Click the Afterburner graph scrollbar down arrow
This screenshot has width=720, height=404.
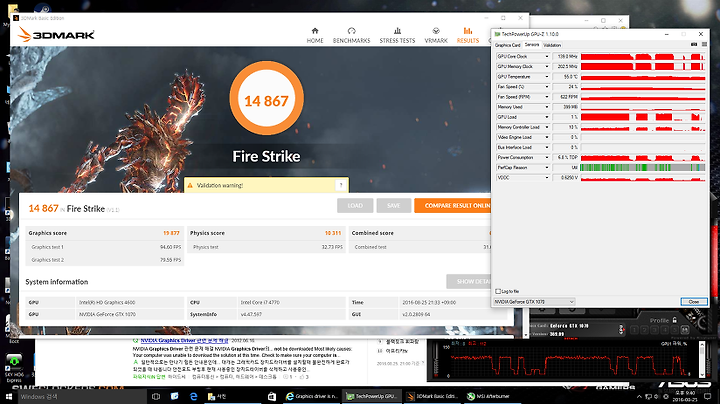point(702,375)
